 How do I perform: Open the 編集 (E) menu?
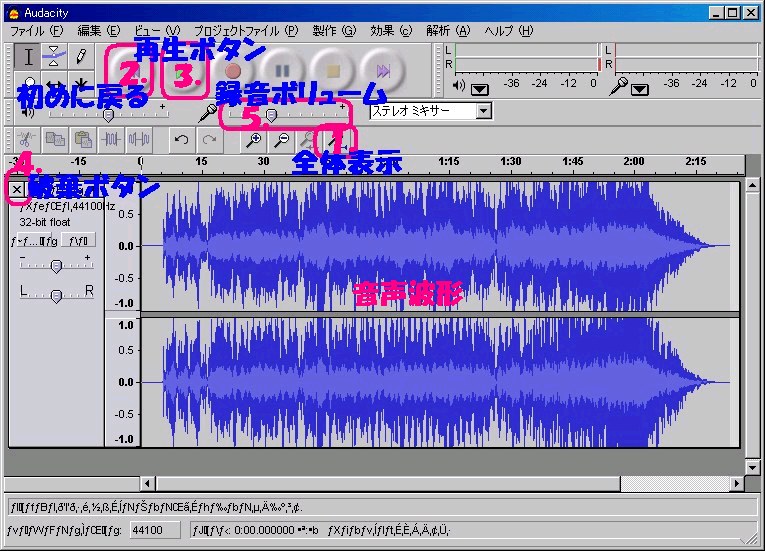tap(99, 31)
